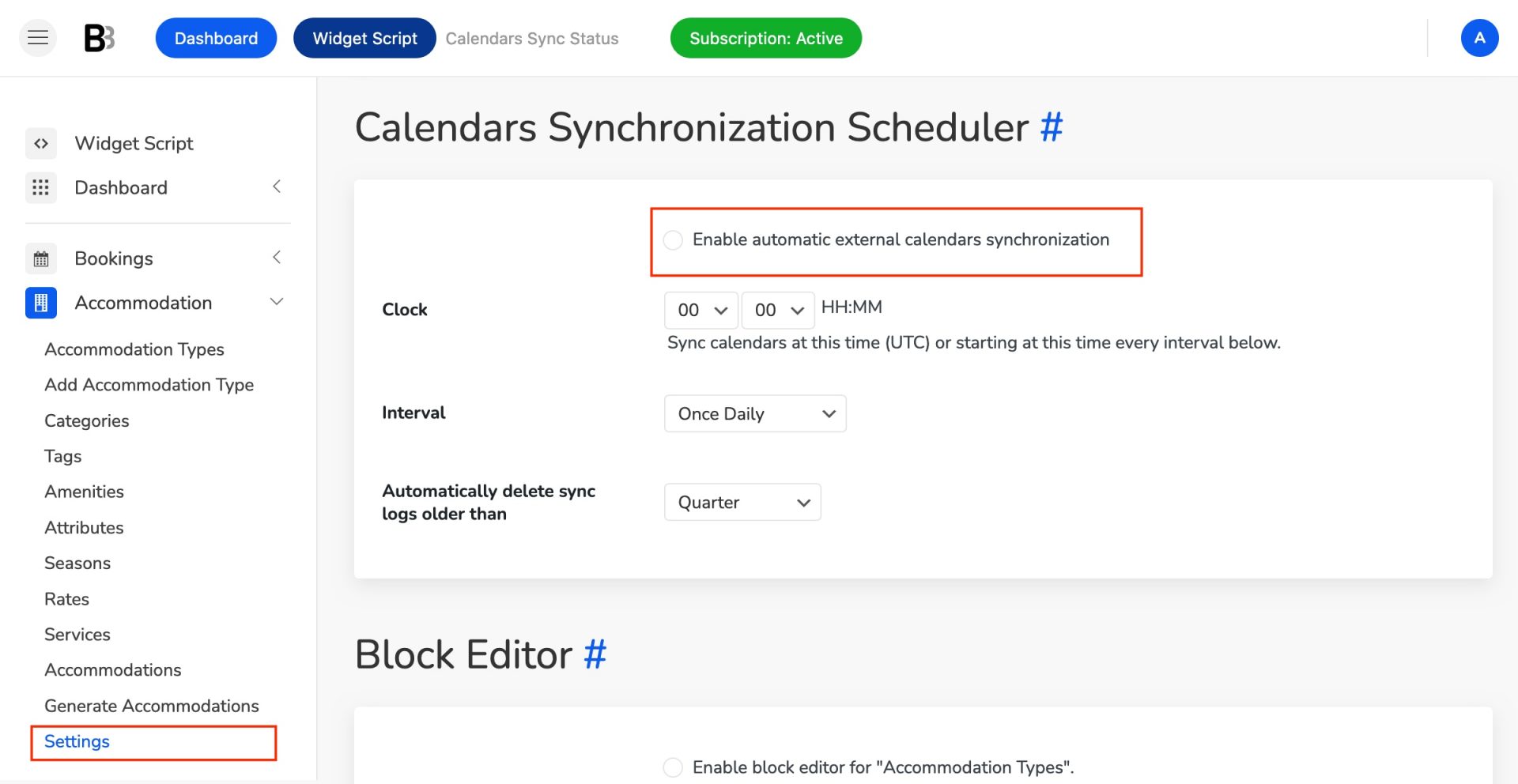Viewport: 1518px width, 784px height.
Task: Click the Accommodation building icon
Action: coord(41,303)
